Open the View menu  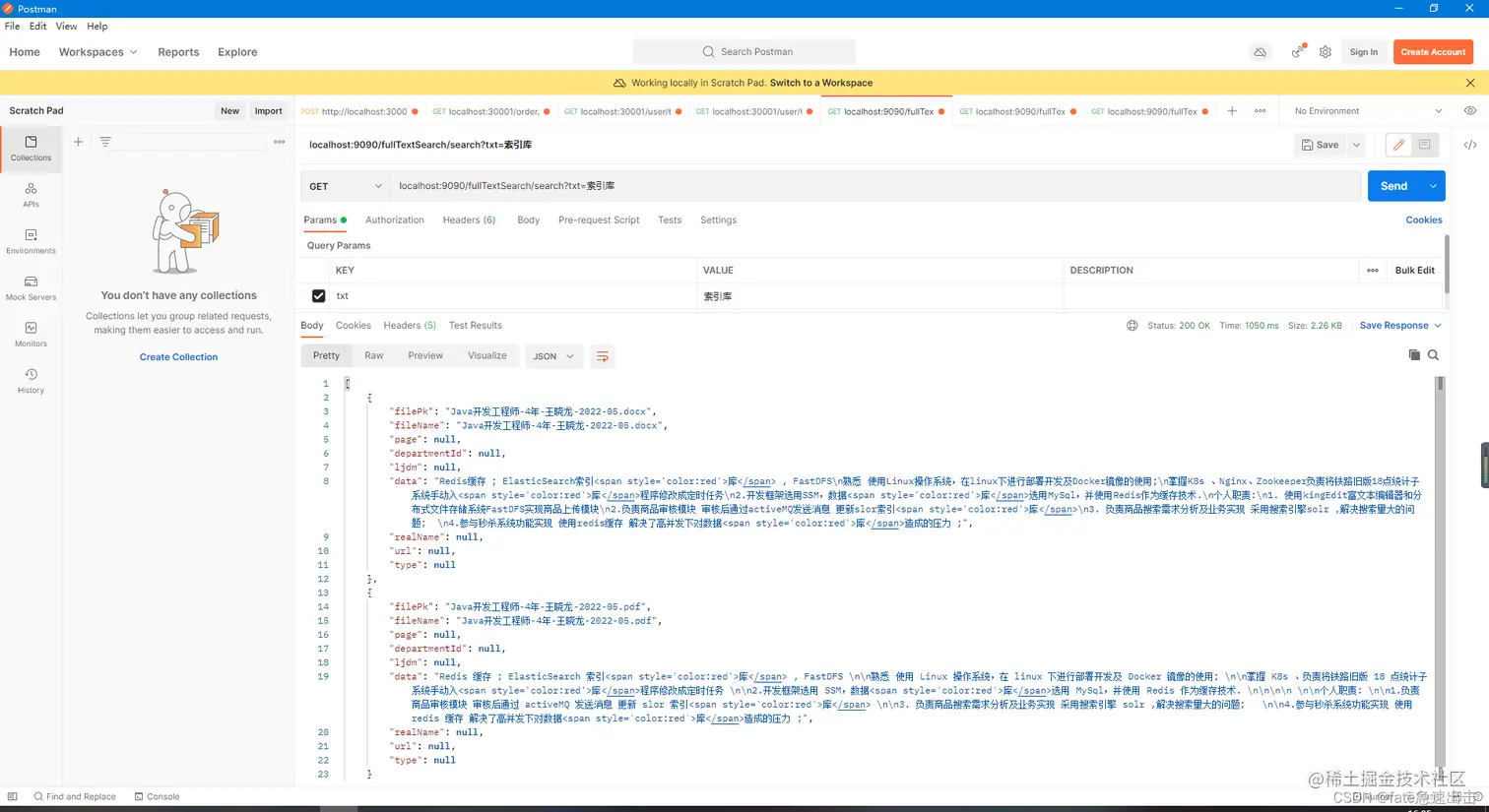[66, 27]
